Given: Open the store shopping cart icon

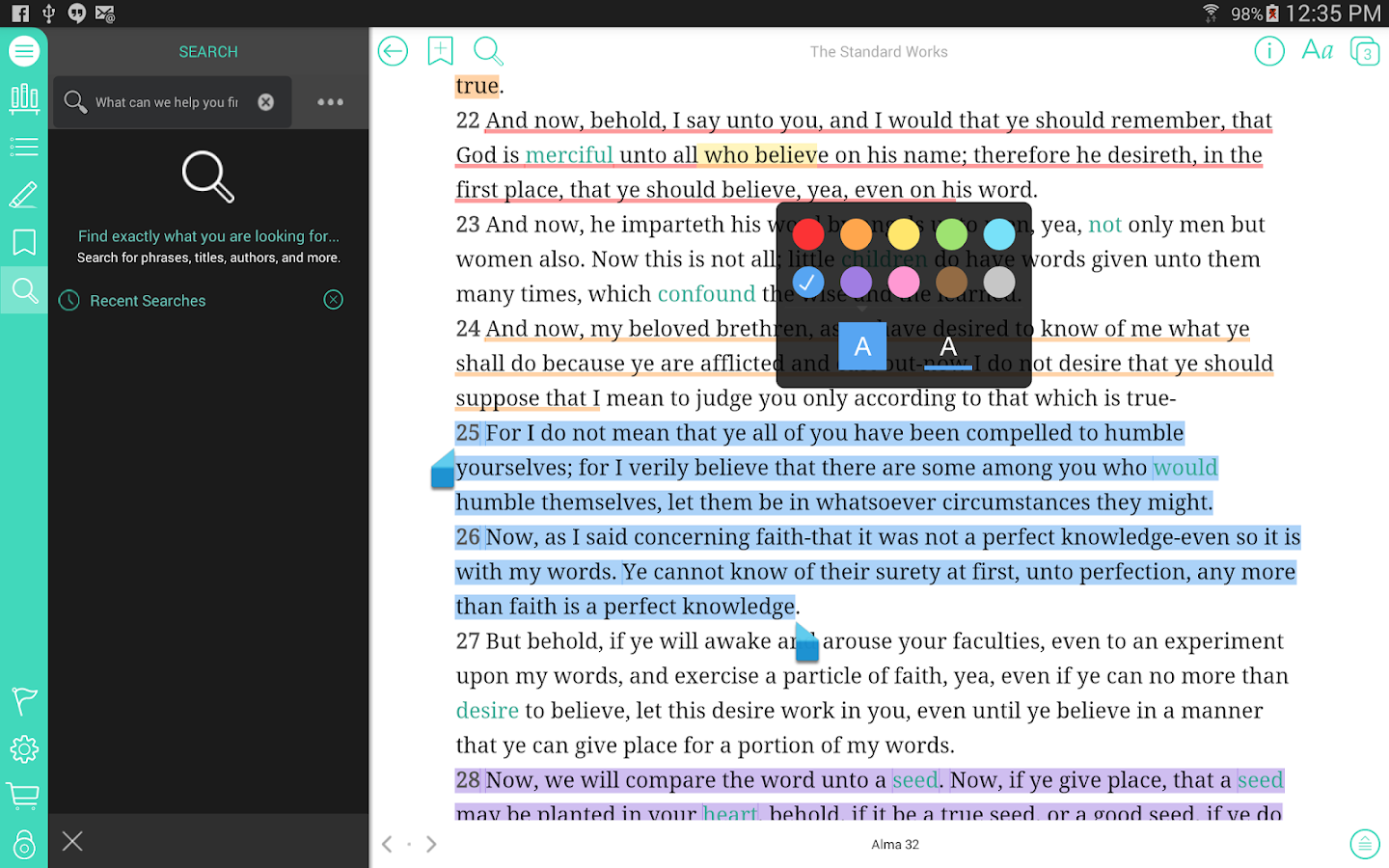Looking at the screenshot, I should tap(24, 796).
